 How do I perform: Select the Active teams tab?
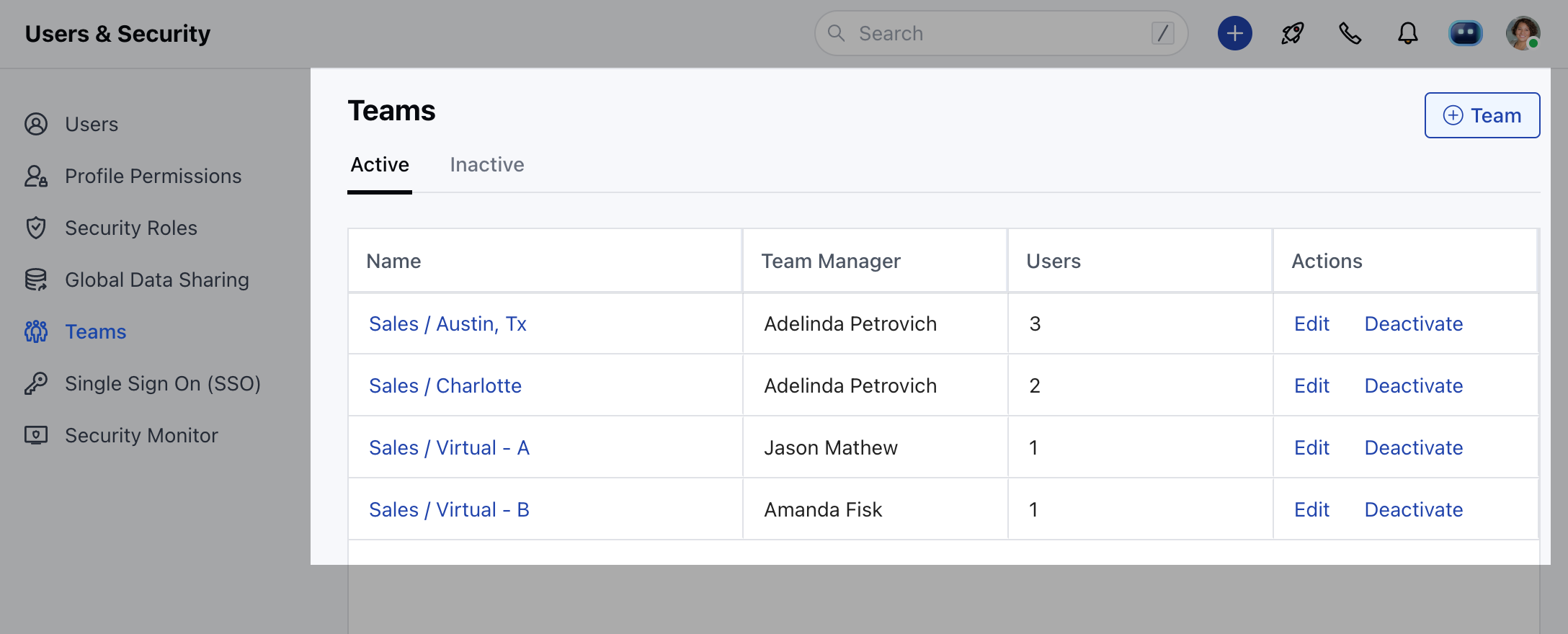380,165
